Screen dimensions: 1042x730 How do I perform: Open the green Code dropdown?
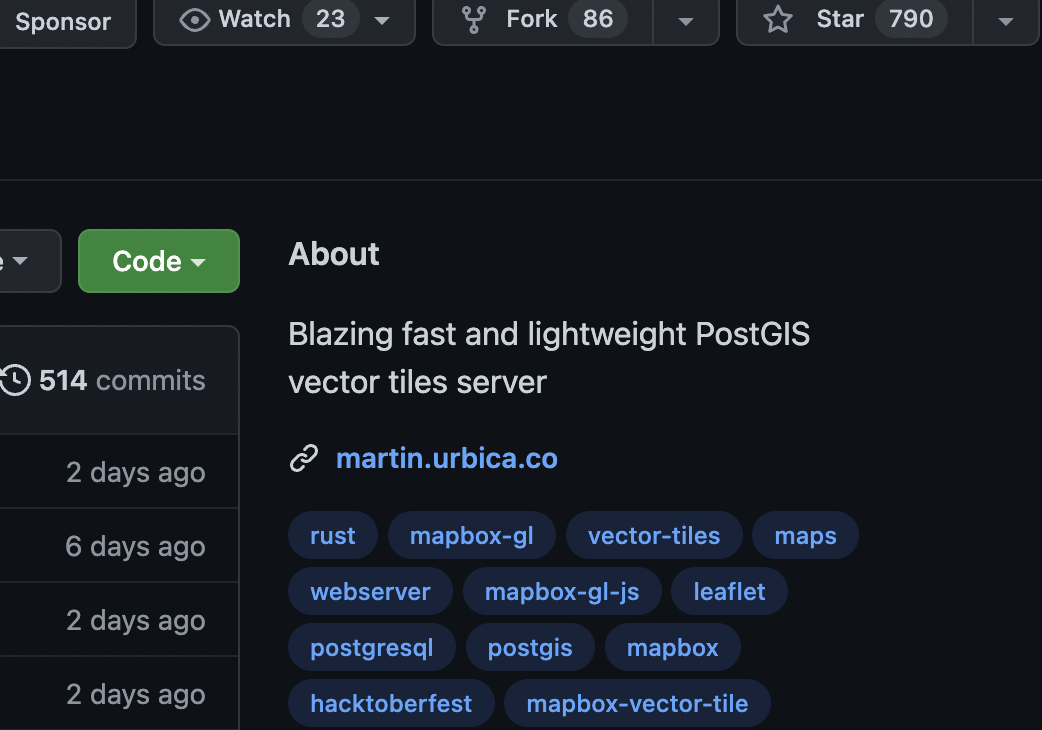coord(158,261)
